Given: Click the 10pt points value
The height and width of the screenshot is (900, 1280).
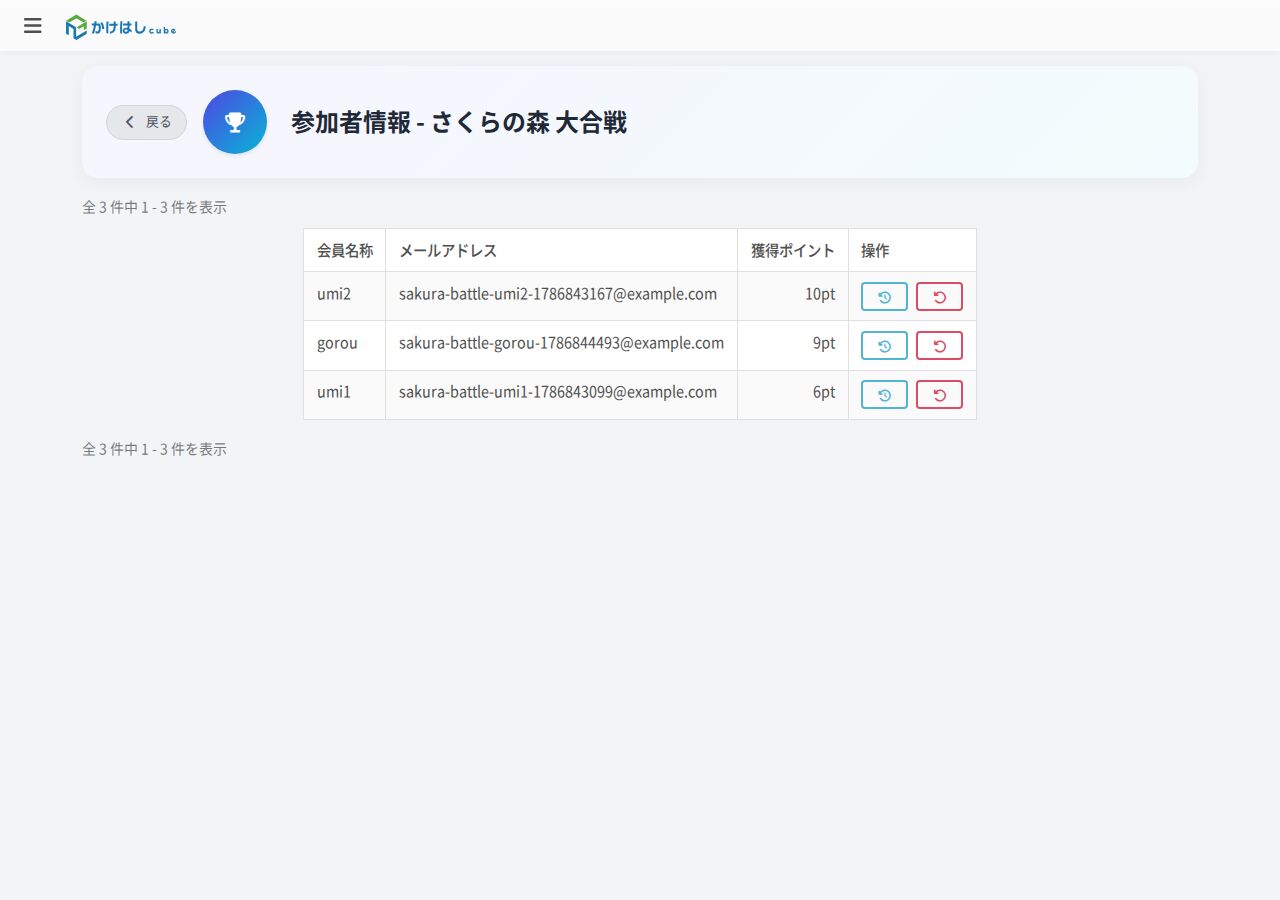Looking at the screenshot, I should [x=820, y=294].
